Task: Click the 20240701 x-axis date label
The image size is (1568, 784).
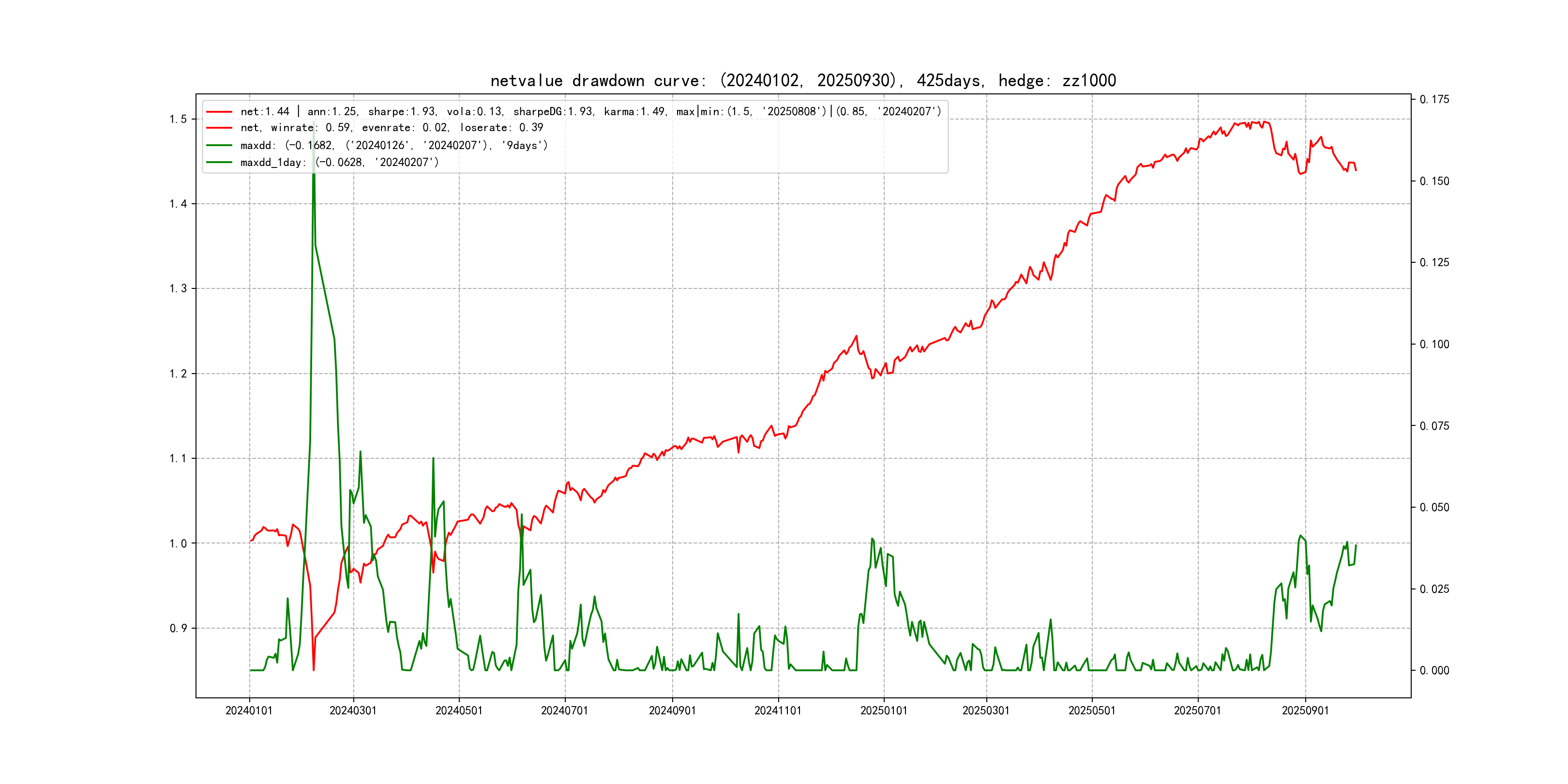Action: coord(565,710)
